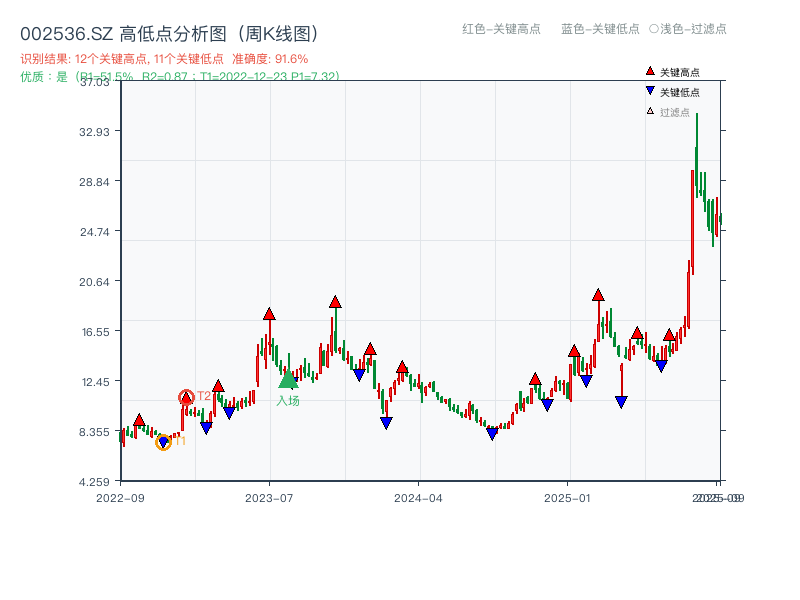This screenshot has width=800, height=600.
Task: Click the 2025-01 x-axis date label
Action: [567, 498]
